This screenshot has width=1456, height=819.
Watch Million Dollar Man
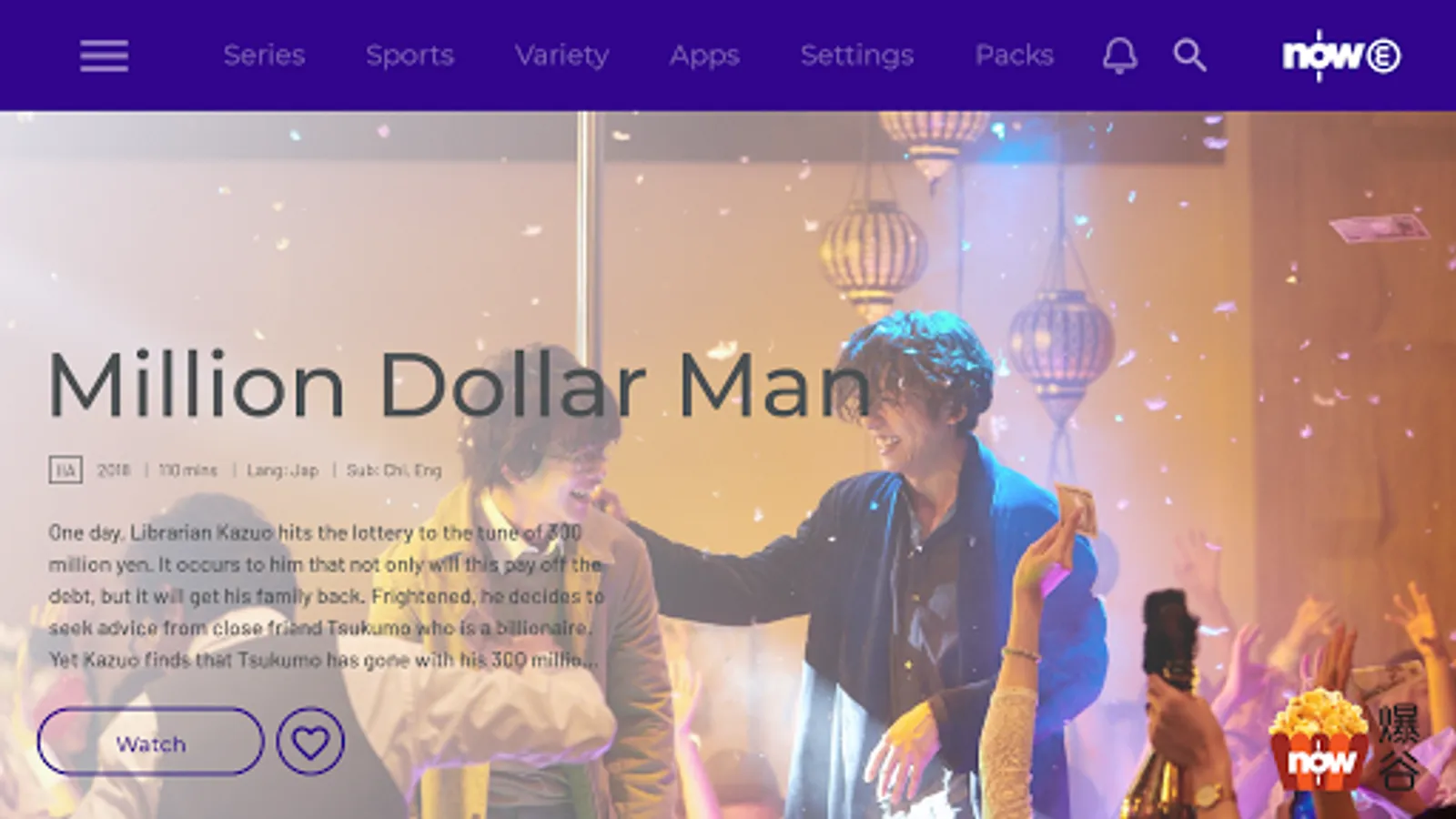click(150, 743)
